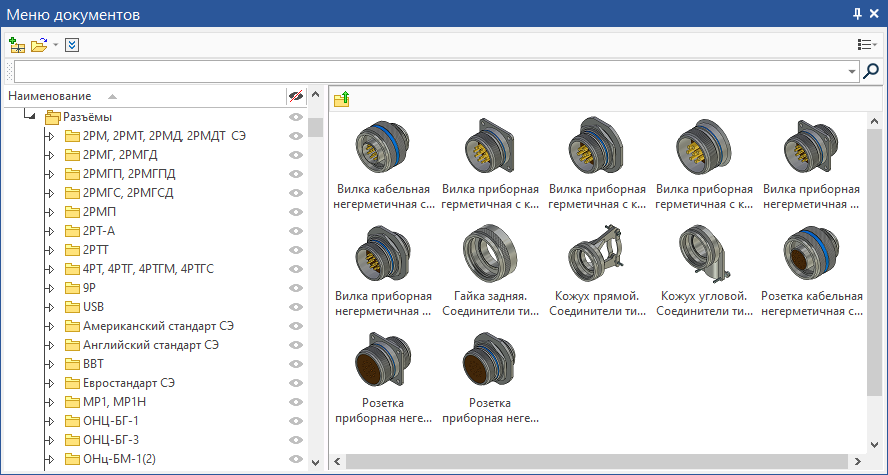Open the search field dropdown arrow
Image resolution: width=888 pixels, height=475 pixels.
tap(852, 72)
